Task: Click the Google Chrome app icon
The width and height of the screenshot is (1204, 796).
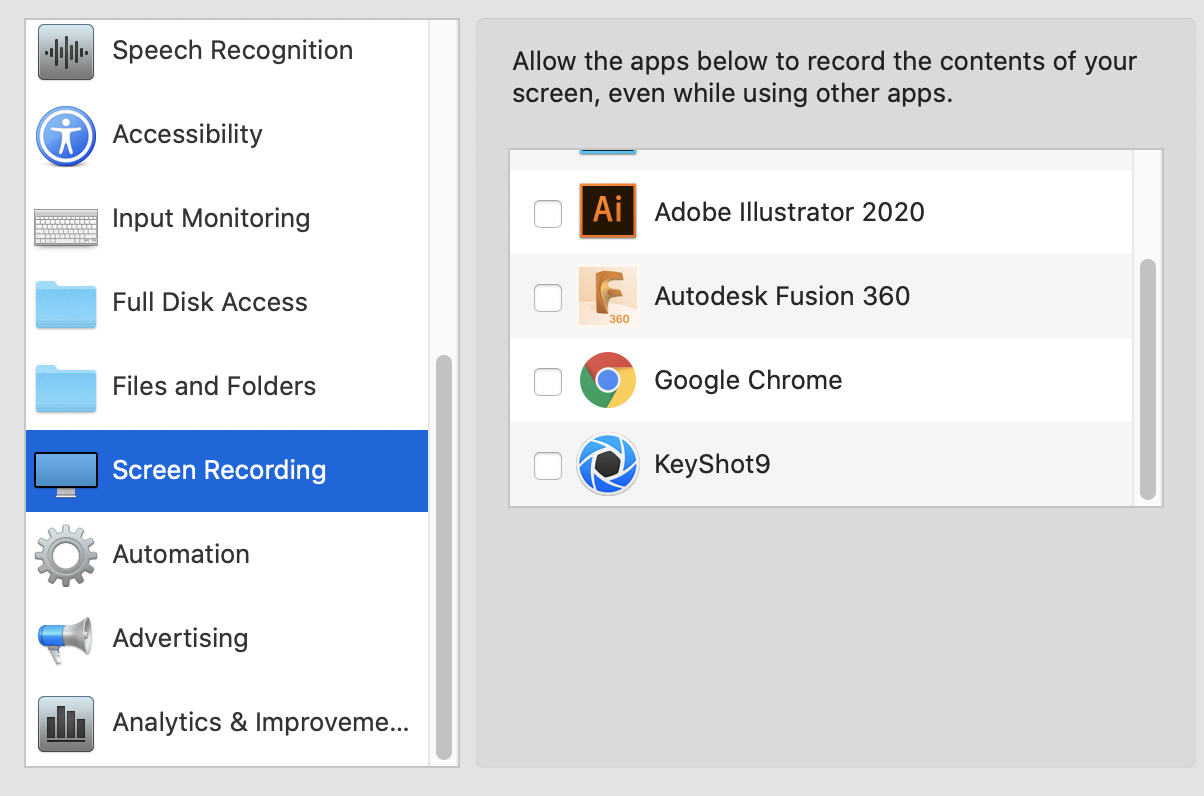Action: click(608, 380)
